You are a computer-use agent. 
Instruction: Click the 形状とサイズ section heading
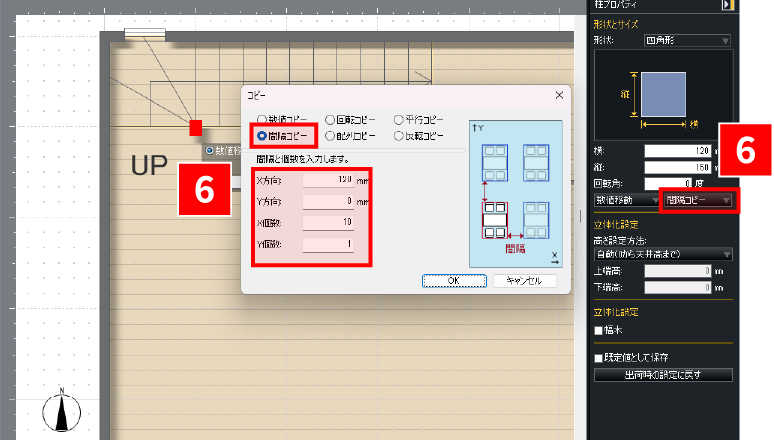point(616,24)
